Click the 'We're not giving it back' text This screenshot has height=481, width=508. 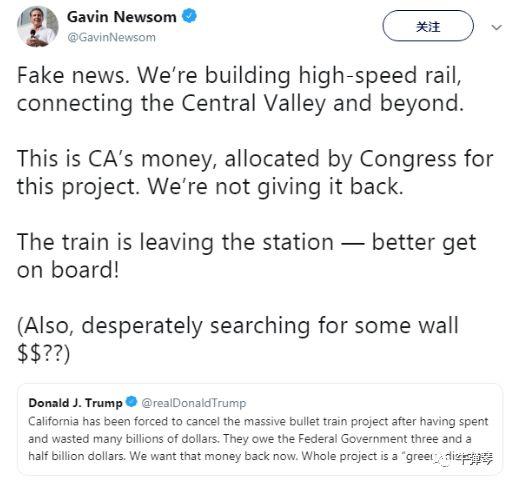tap(276, 187)
